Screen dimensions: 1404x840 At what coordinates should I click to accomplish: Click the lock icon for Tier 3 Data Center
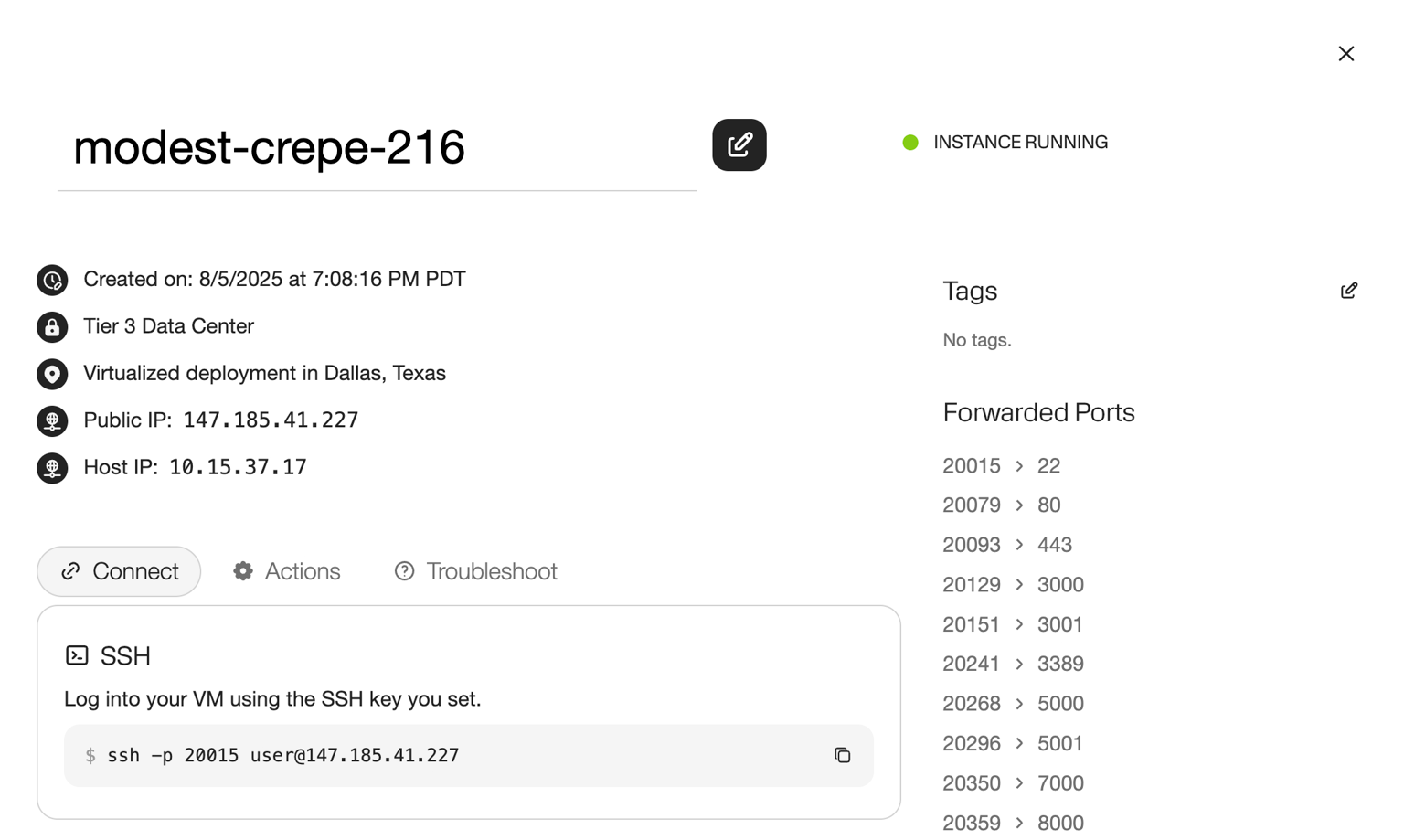(x=52, y=327)
